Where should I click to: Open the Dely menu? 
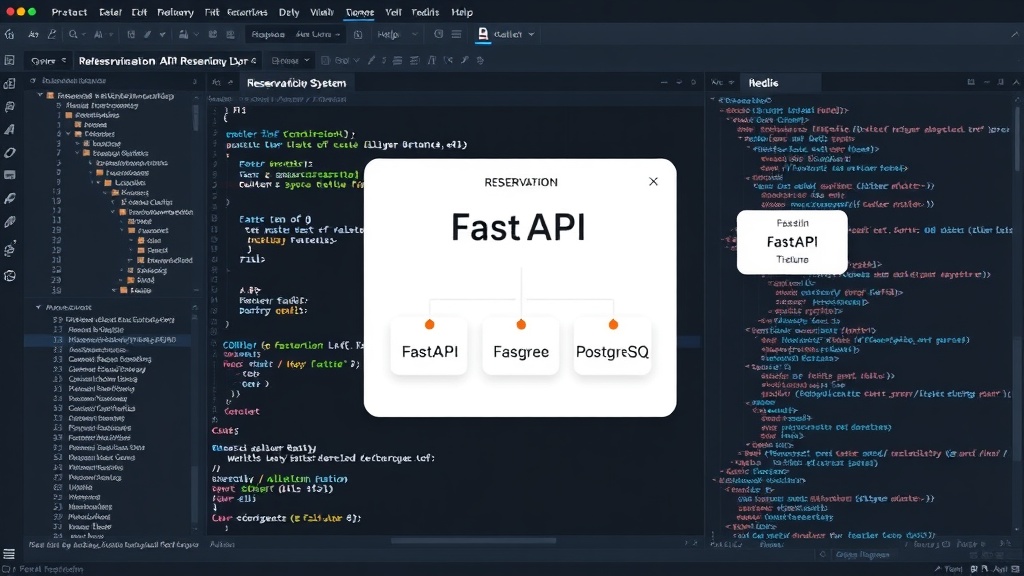289,12
